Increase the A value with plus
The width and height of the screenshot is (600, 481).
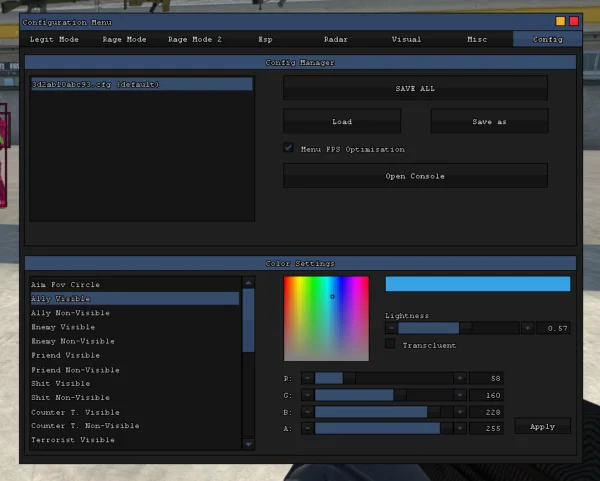[x=460, y=428]
